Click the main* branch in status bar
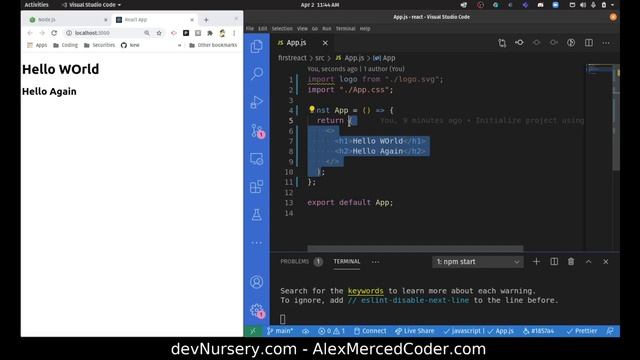 (x=280, y=331)
